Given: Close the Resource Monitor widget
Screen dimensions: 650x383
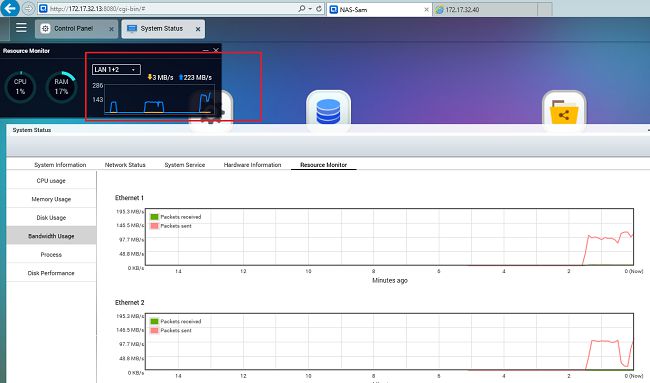Looking at the screenshot, I should pyautogui.click(x=216, y=50).
